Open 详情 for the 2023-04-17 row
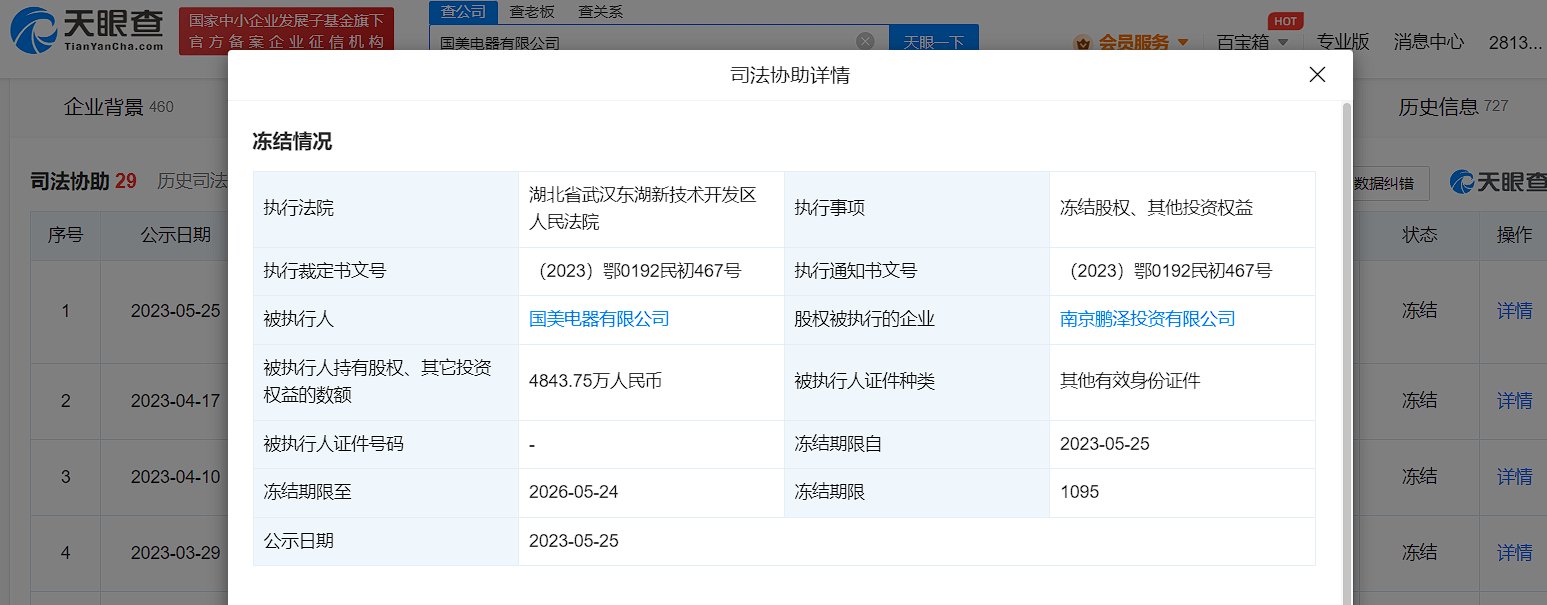The width and height of the screenshot is (1547, 605). tap(1514, 401)
